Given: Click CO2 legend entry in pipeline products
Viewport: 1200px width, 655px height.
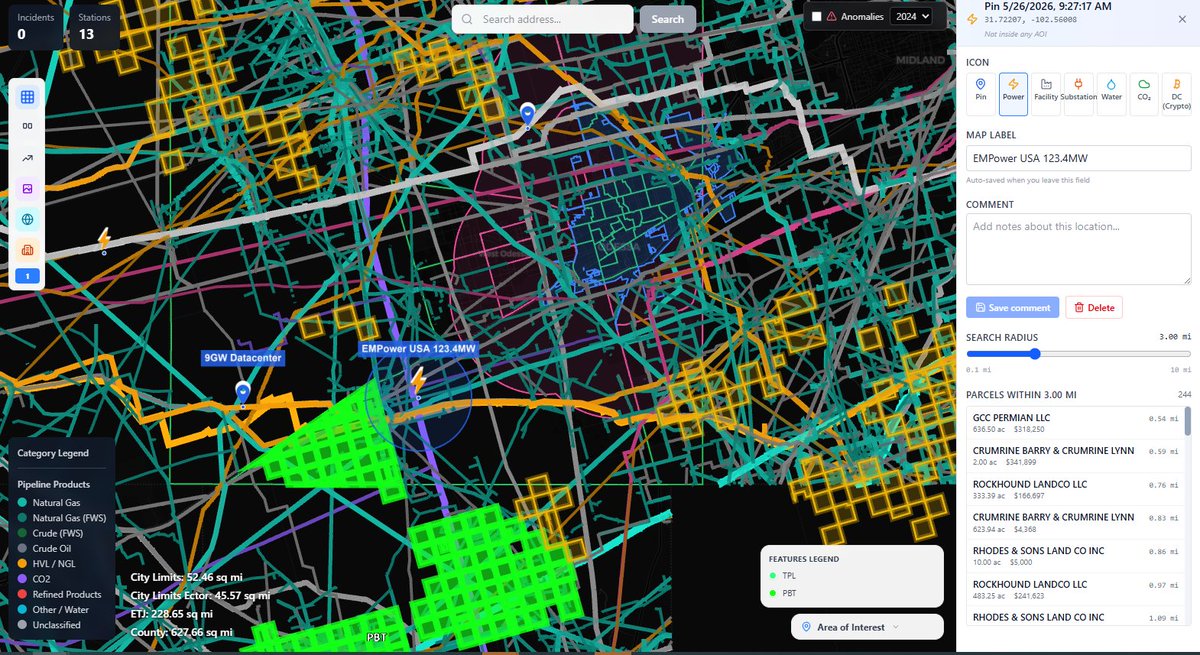Looking at the screenshot, I should coord(33,578).
